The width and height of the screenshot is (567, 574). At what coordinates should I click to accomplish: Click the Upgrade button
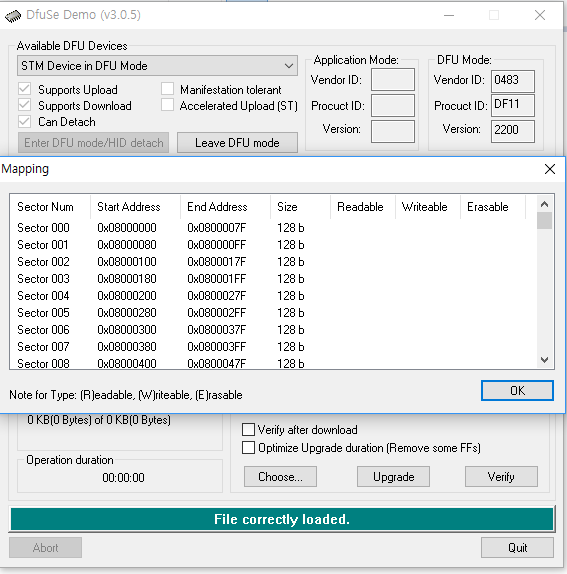tap(393, 477)
